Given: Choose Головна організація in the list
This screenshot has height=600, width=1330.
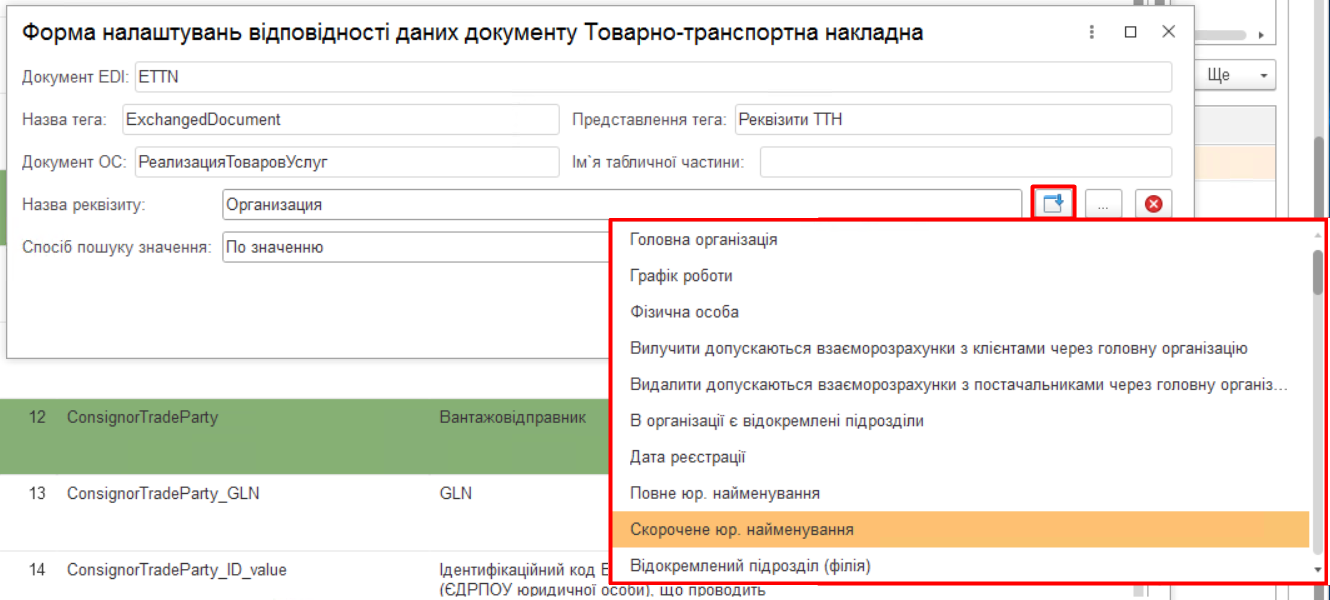Looking at the screenshot, I should 703,240.
